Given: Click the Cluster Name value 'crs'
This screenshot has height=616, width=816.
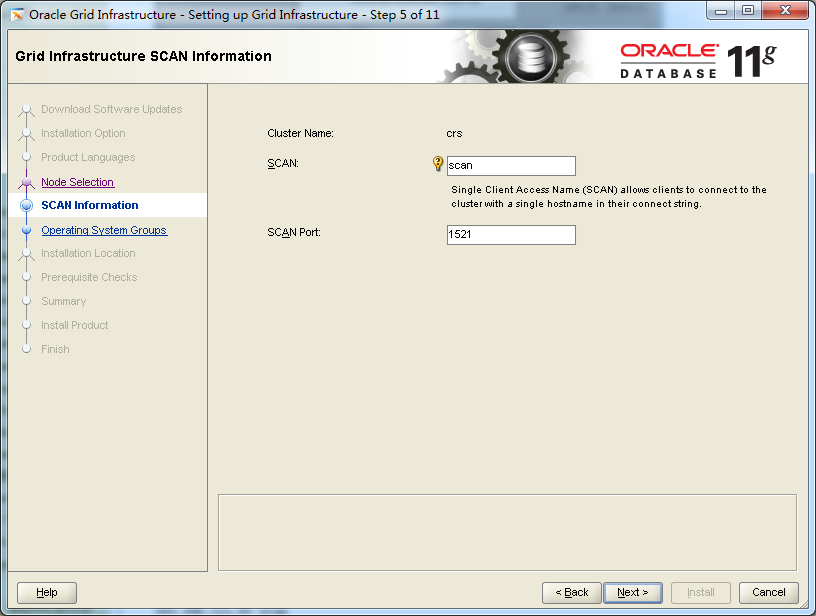Looking at the screenshot, I should click(454, 133).
